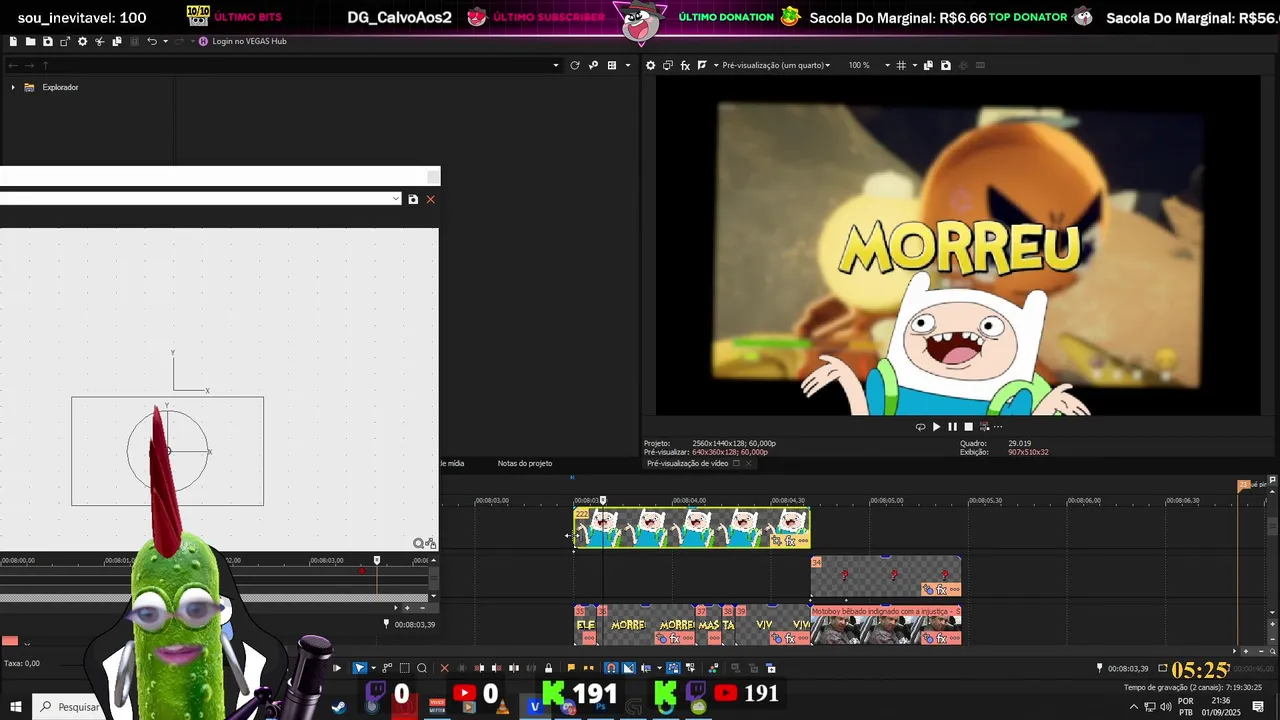This screenshot has height=720, width=1280.
Task: Cut selection with the scissors icon
Action: click(x=99, y=41)
